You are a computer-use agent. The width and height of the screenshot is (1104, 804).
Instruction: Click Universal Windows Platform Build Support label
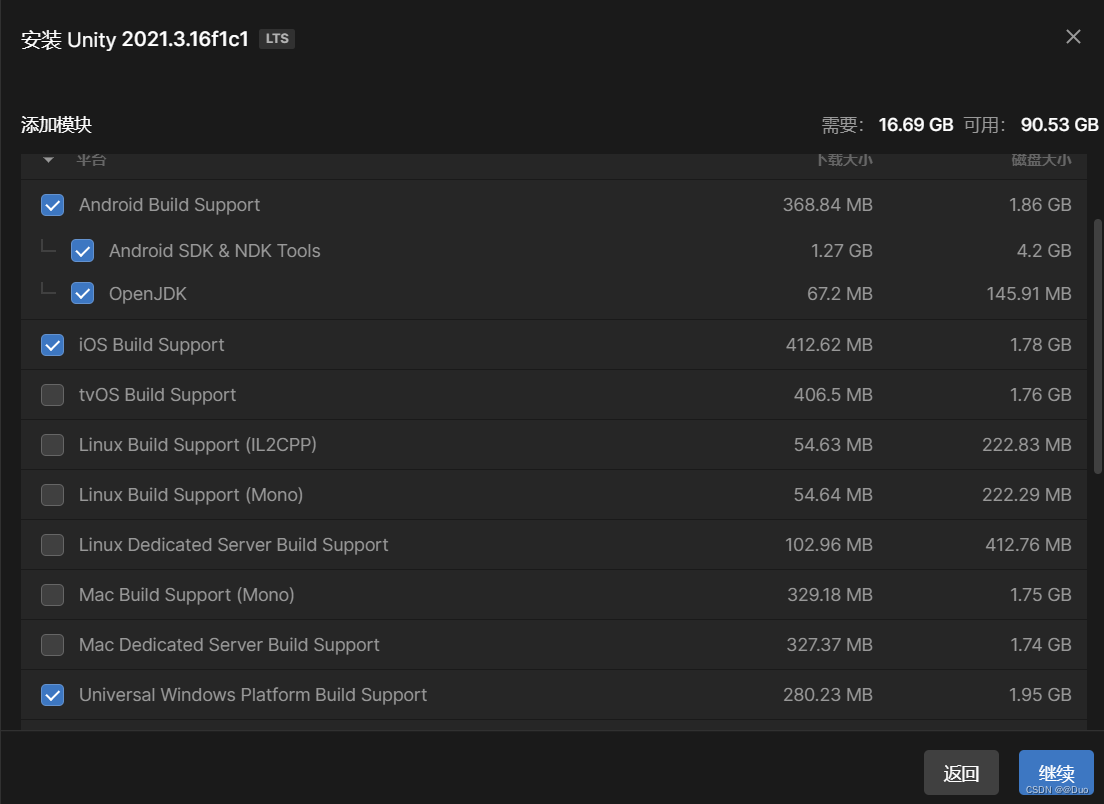[x=253, y=695]
